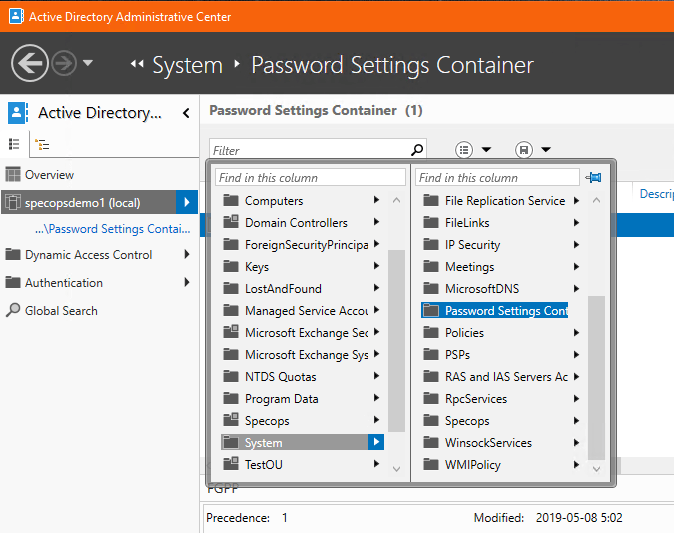Select the NTDS Quotas container
The width and height of the screenshot is (674, 533).
click(x=281, y=377)
